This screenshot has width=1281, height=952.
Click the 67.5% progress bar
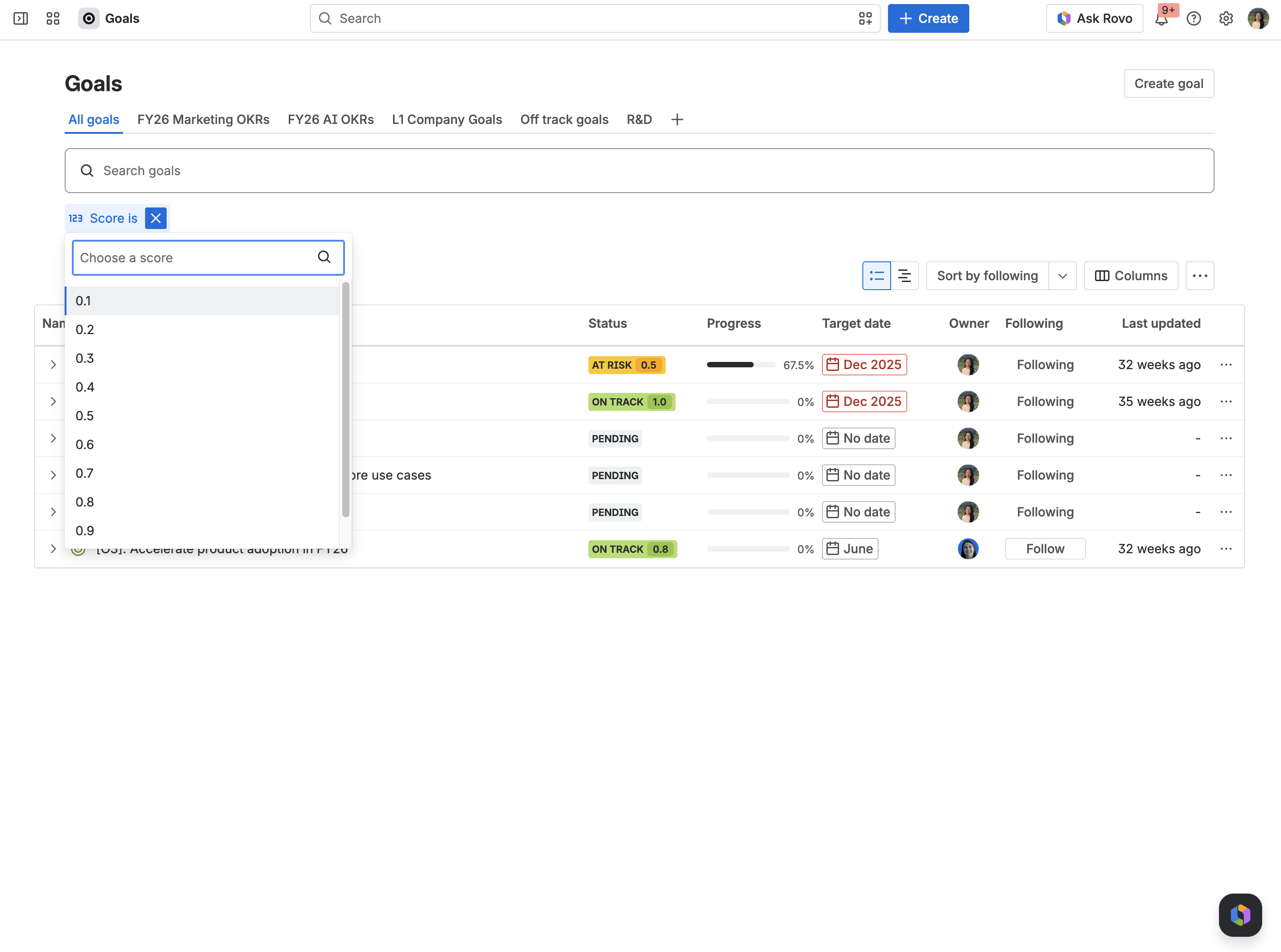742,365
